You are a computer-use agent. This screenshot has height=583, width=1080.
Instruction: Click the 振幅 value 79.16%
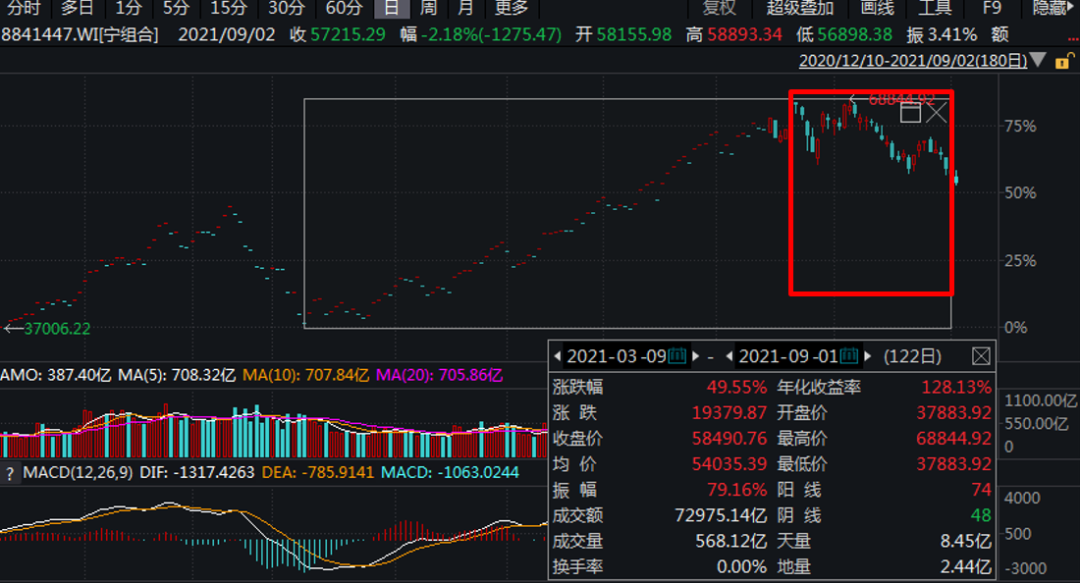[x=737, y=490]
